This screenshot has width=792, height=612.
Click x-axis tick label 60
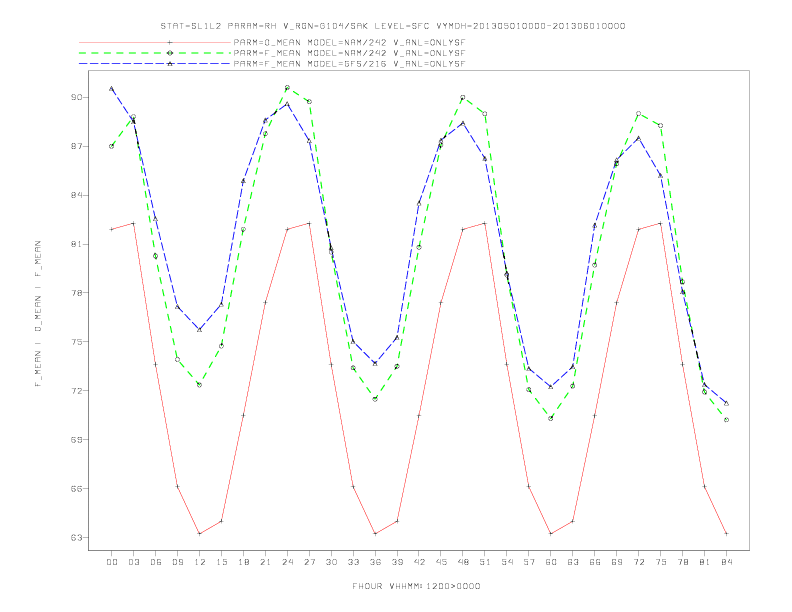click(551, 562)
